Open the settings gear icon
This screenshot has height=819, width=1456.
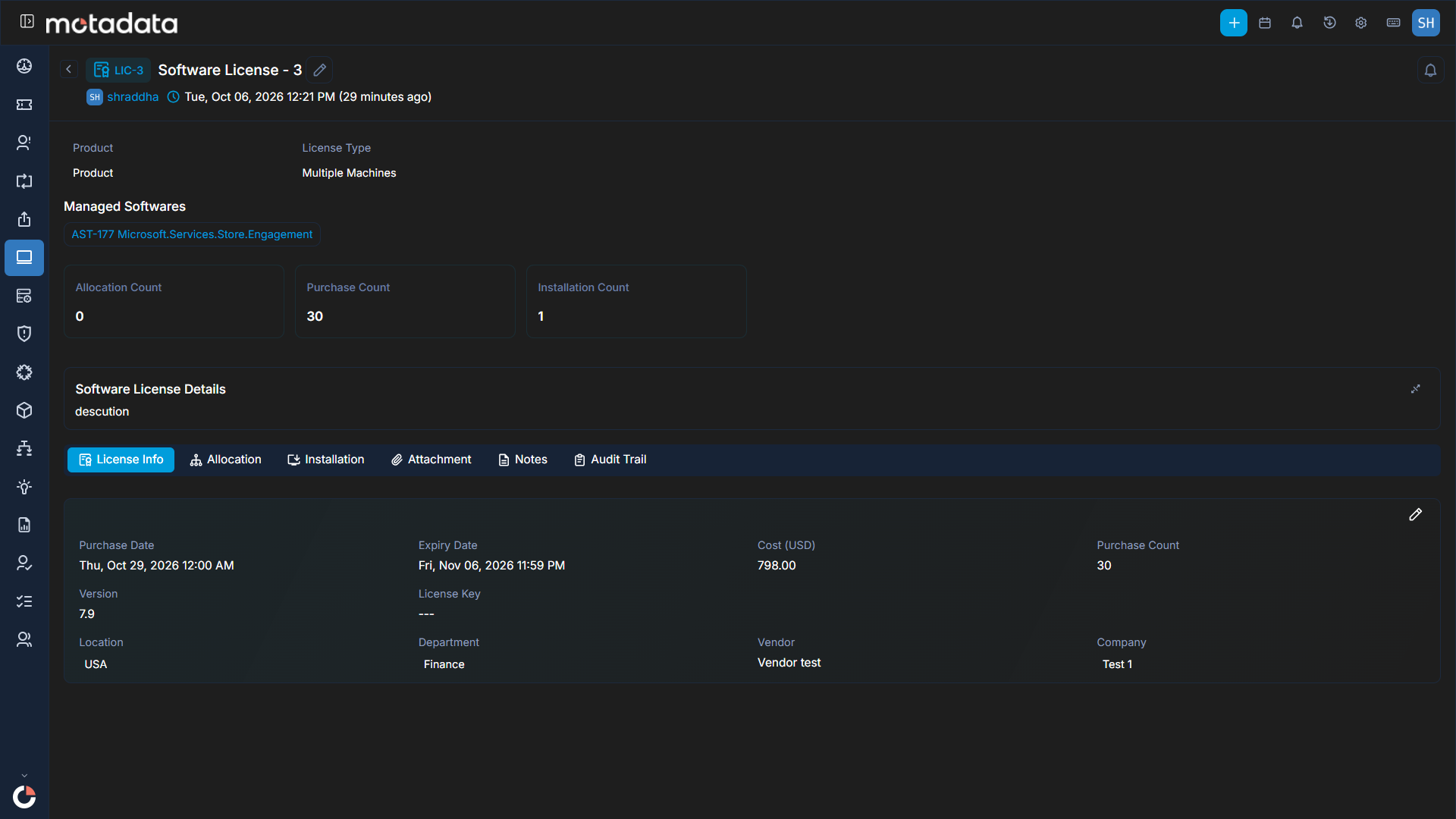(x=1361, y=23)
